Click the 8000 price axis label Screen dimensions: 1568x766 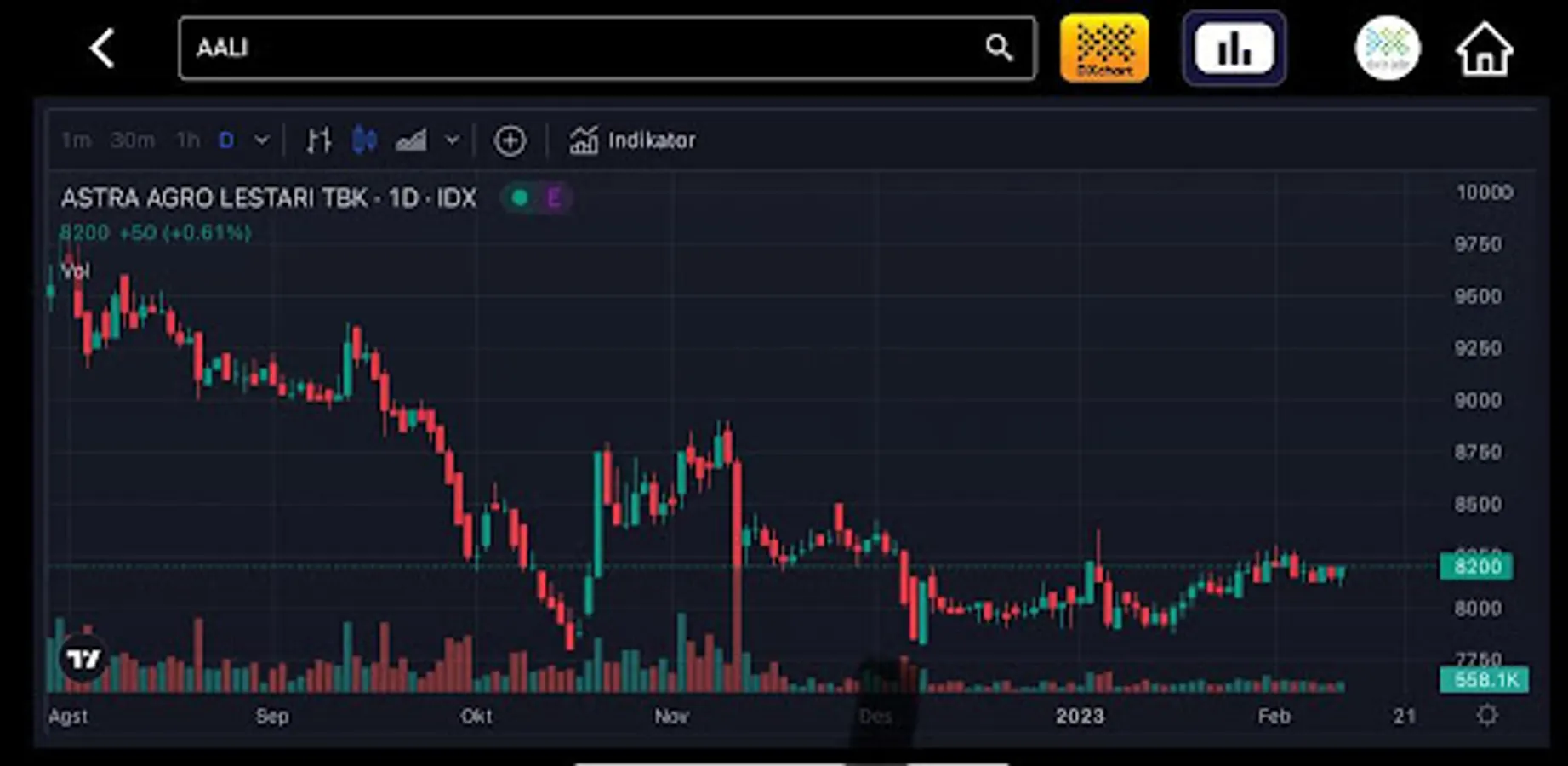point(1478,609)
